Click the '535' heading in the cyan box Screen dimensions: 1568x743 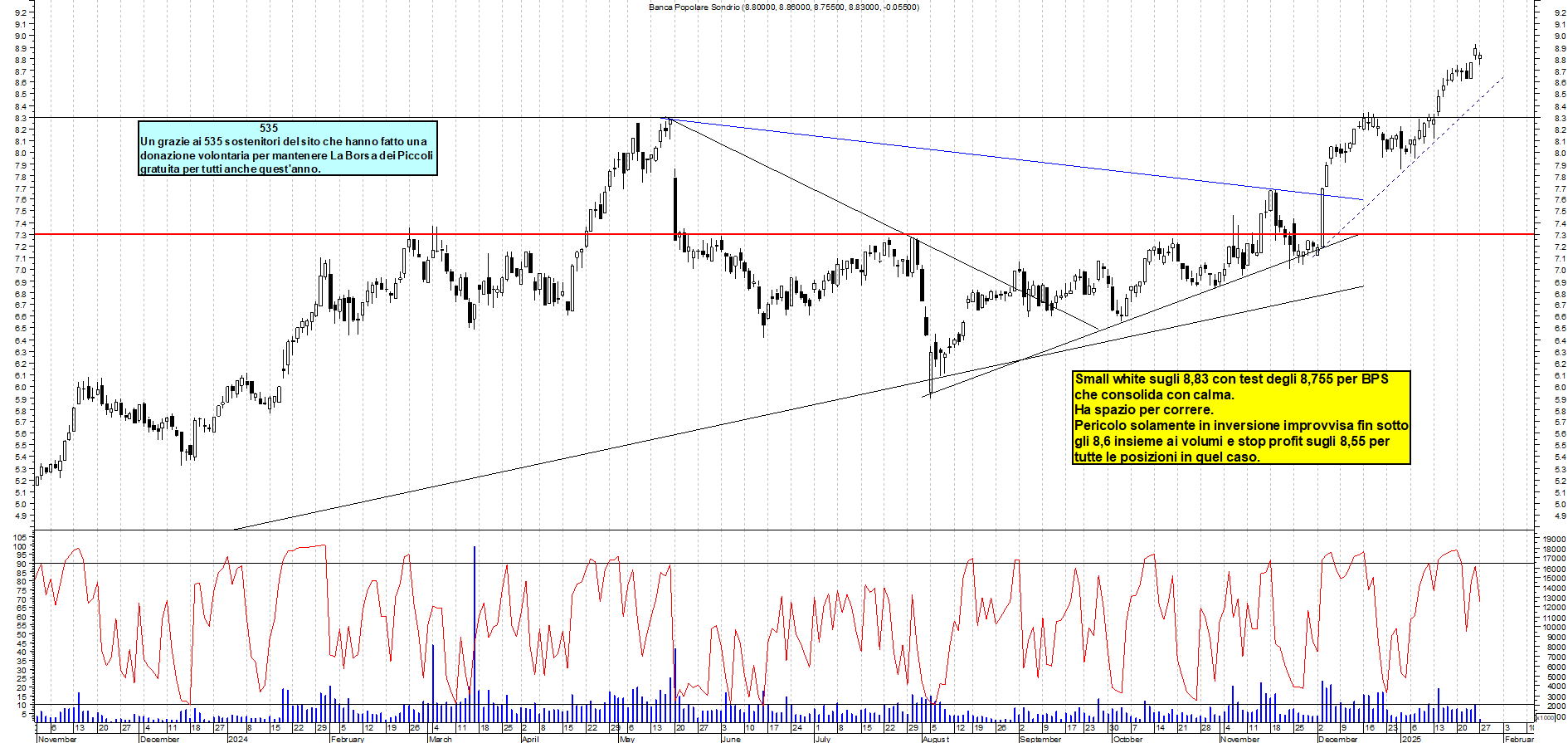coord(269,128)
